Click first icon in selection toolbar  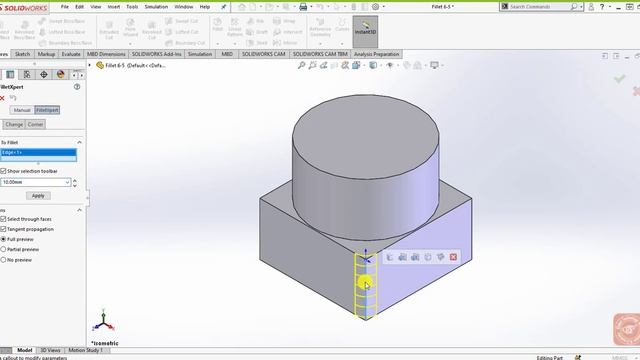click(389, 257)
